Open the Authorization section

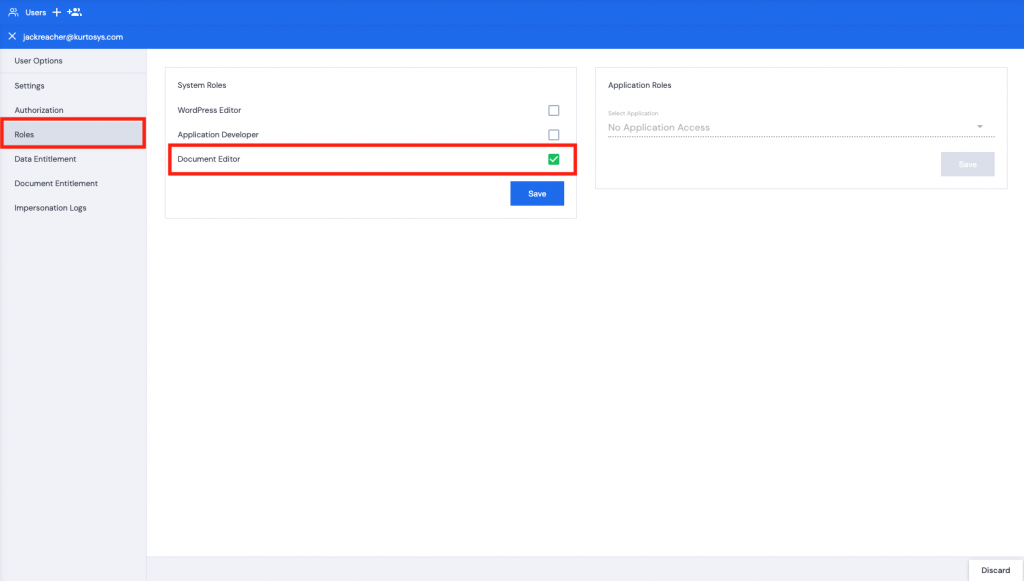tap(73, 110)
